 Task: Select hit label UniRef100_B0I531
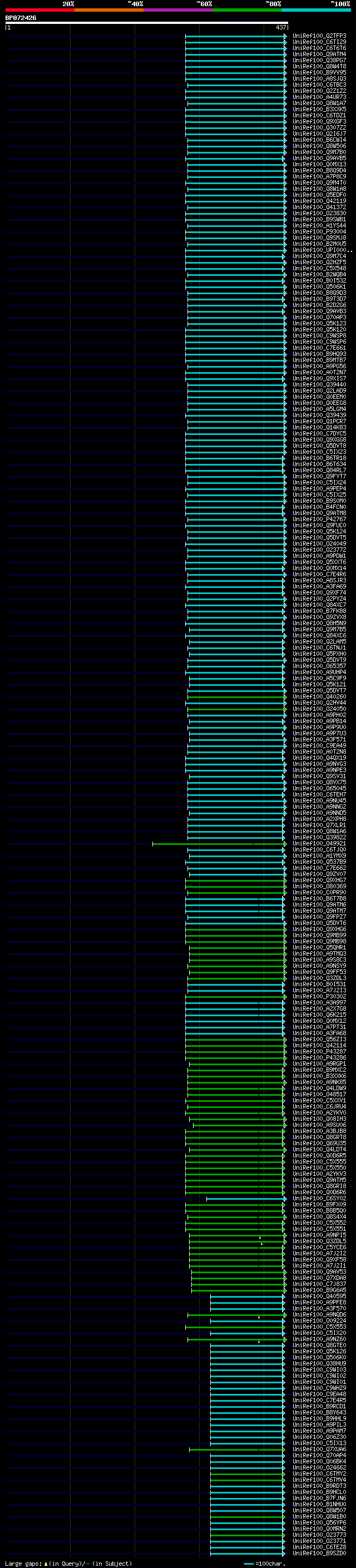319,983
